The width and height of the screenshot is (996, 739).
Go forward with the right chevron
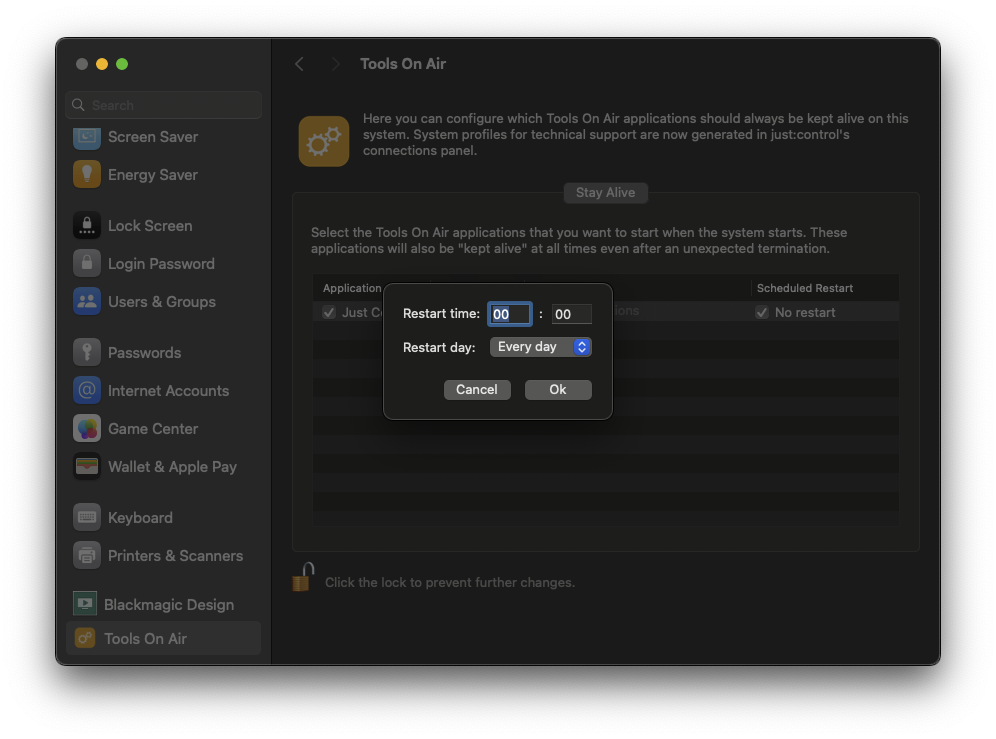336,64
